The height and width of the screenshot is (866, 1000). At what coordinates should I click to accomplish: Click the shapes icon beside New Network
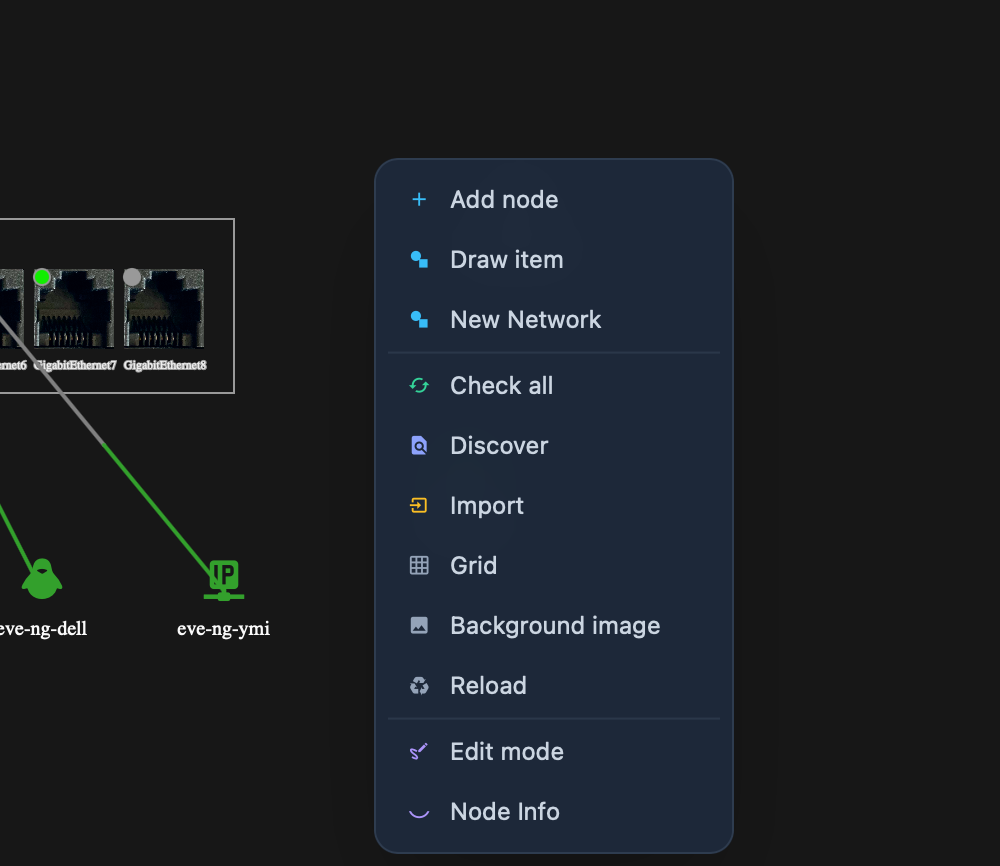tap(419, 319)
